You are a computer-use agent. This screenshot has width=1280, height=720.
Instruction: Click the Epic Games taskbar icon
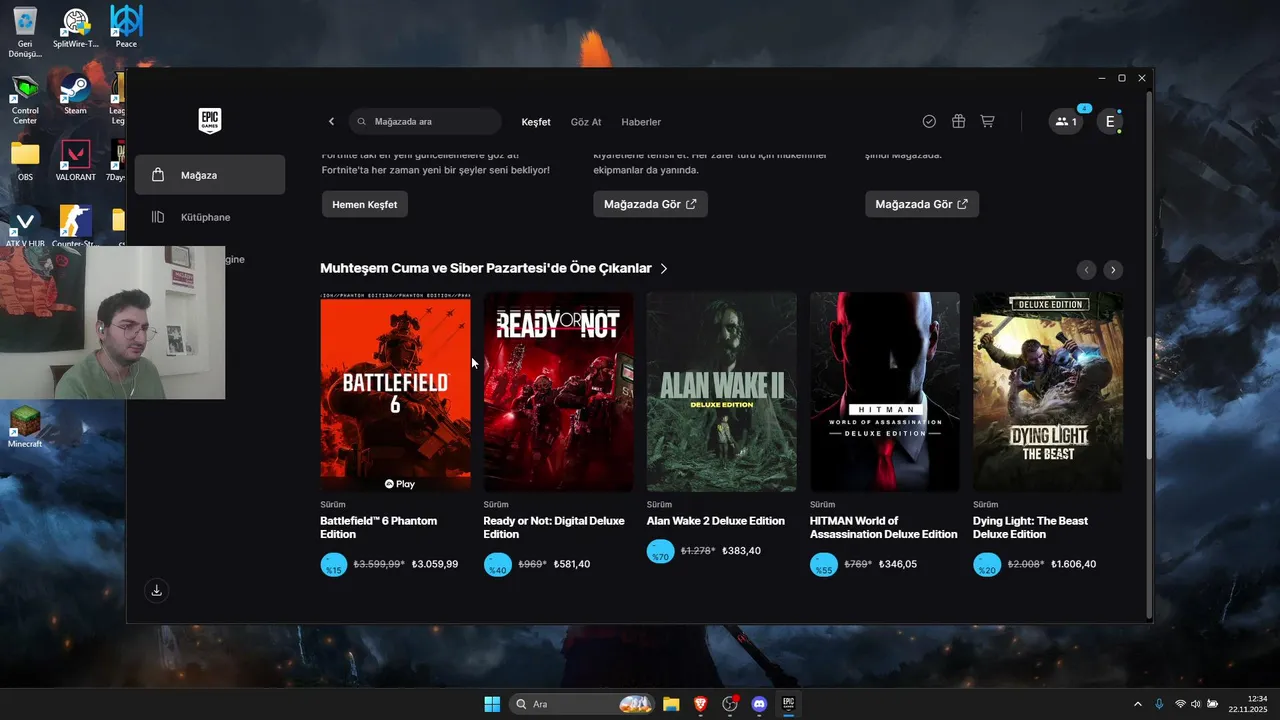788,704
